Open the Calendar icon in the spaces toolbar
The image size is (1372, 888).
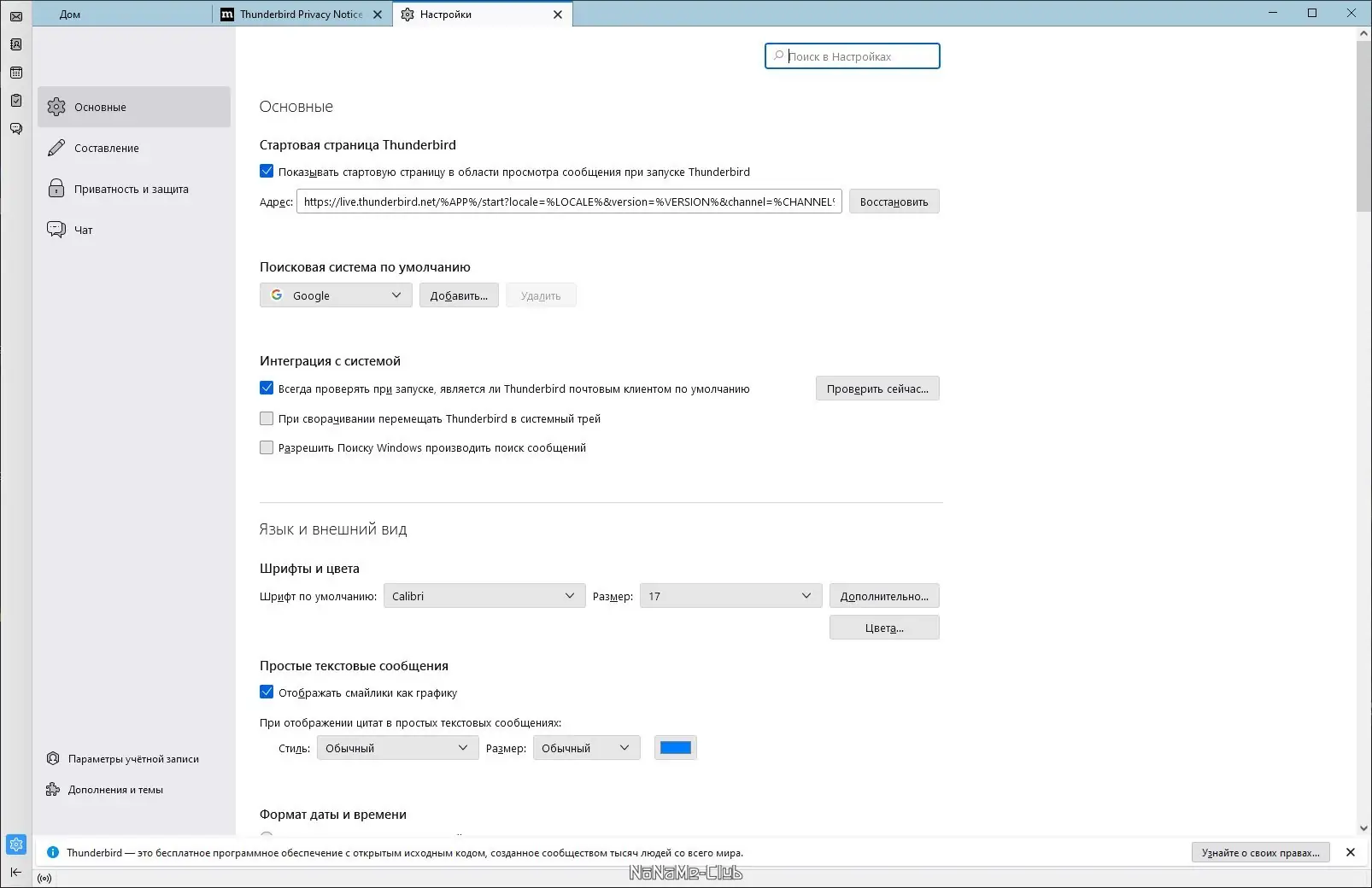pos(16,73)
